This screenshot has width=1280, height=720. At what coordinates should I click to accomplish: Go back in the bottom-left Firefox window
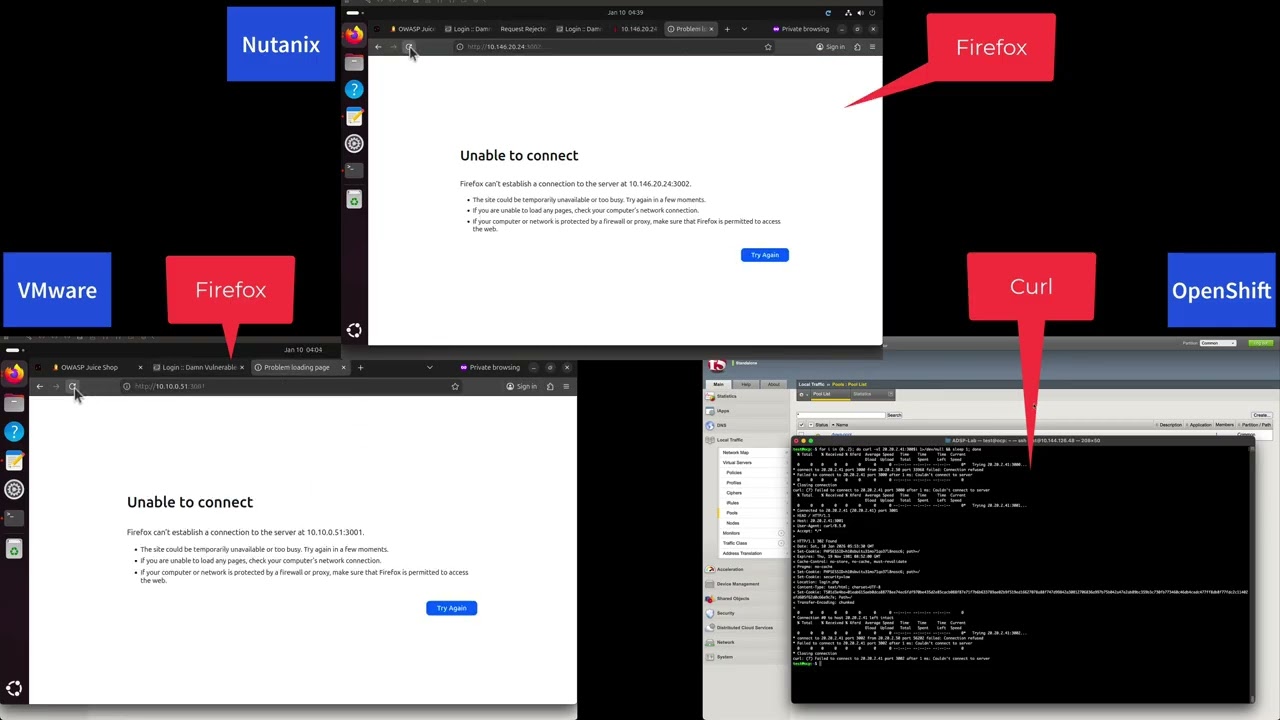[x=40, y=386]
